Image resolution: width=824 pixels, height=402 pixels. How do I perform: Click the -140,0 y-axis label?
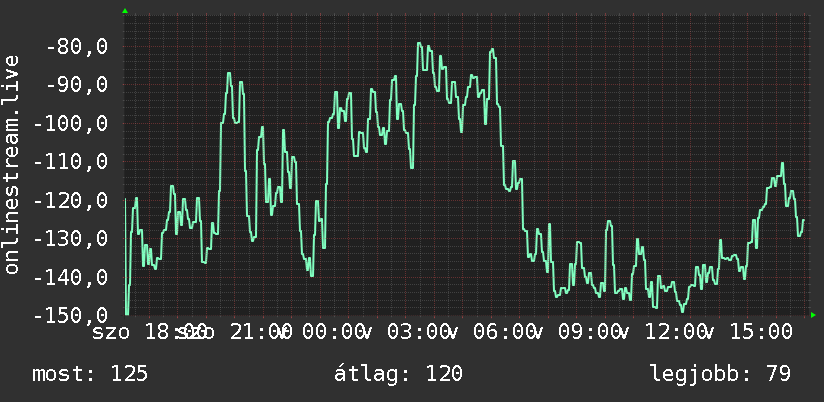71,277
